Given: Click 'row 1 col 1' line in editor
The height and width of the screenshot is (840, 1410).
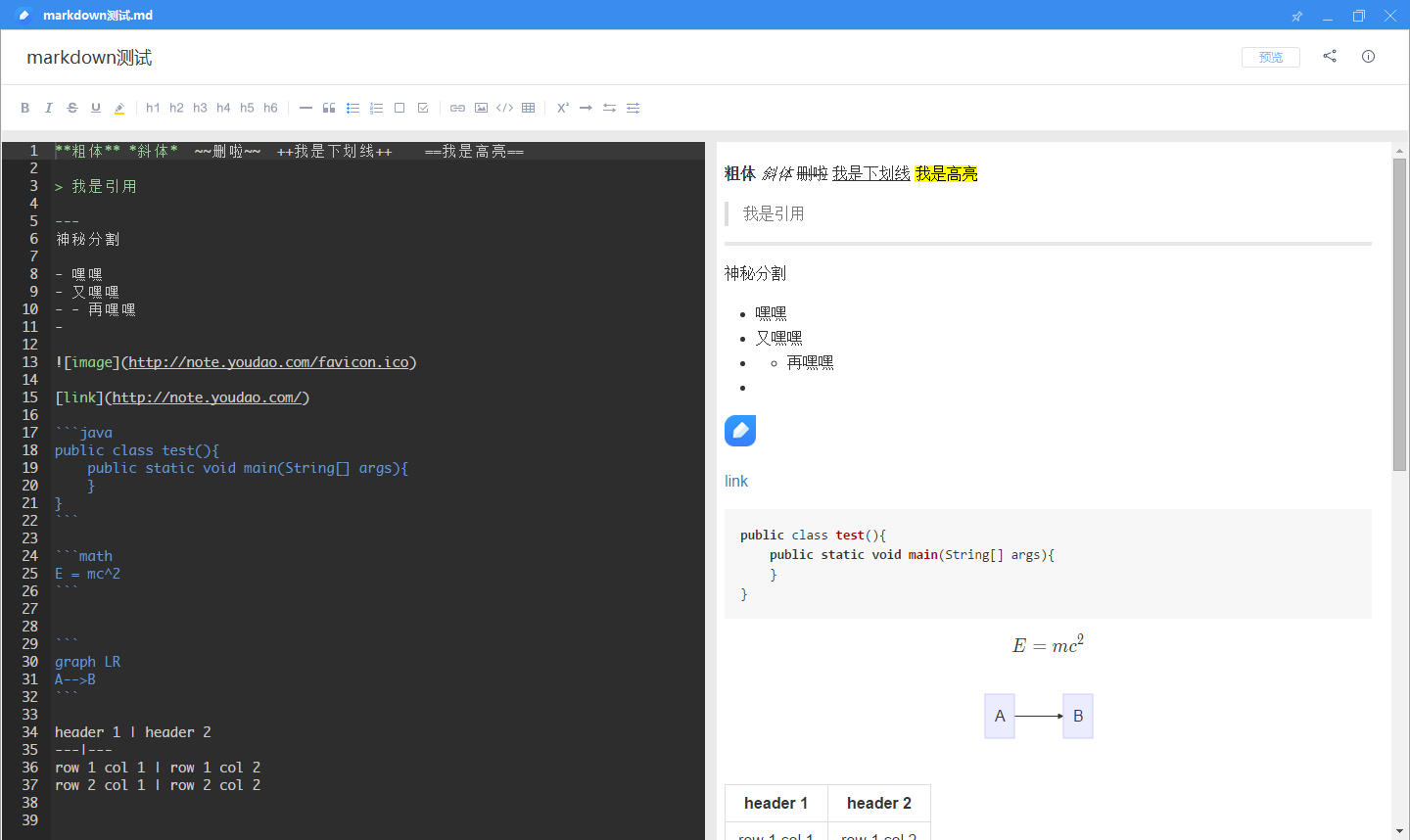Looking at the screenshot, I should (158, 768).
